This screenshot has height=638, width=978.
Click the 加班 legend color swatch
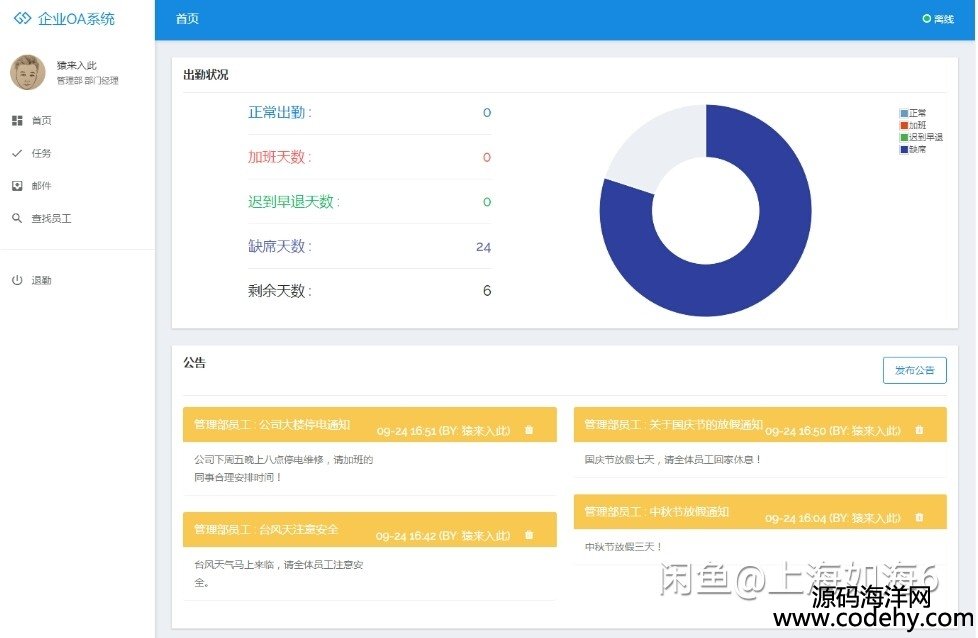tap(904, 125)
